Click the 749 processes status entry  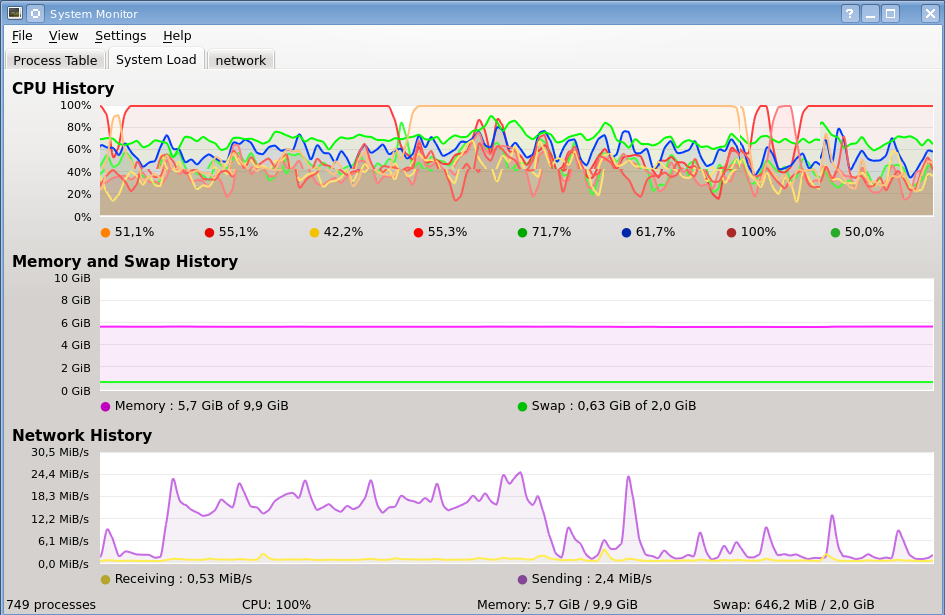(51, 605)
